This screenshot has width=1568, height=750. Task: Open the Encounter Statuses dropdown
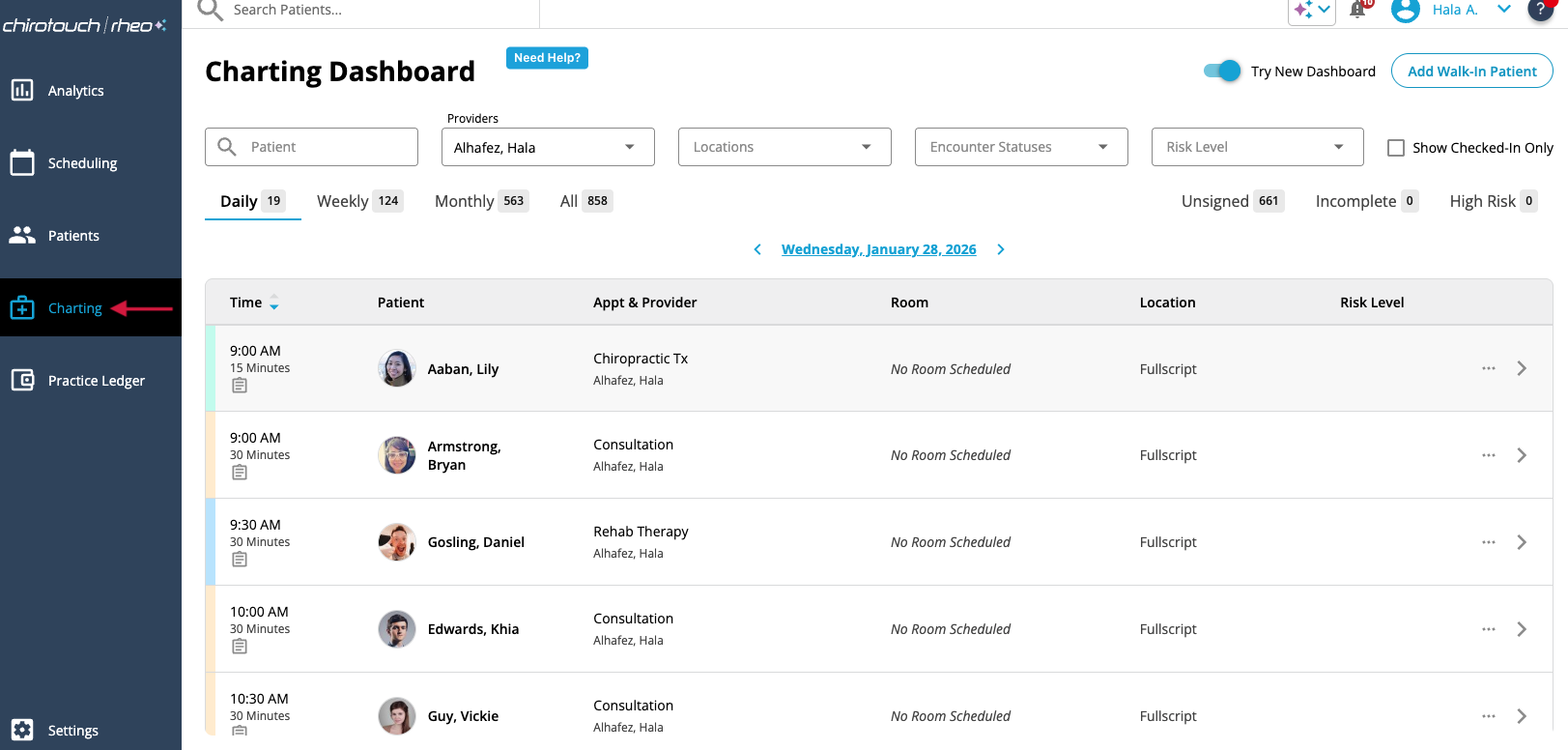point(1020,147)
